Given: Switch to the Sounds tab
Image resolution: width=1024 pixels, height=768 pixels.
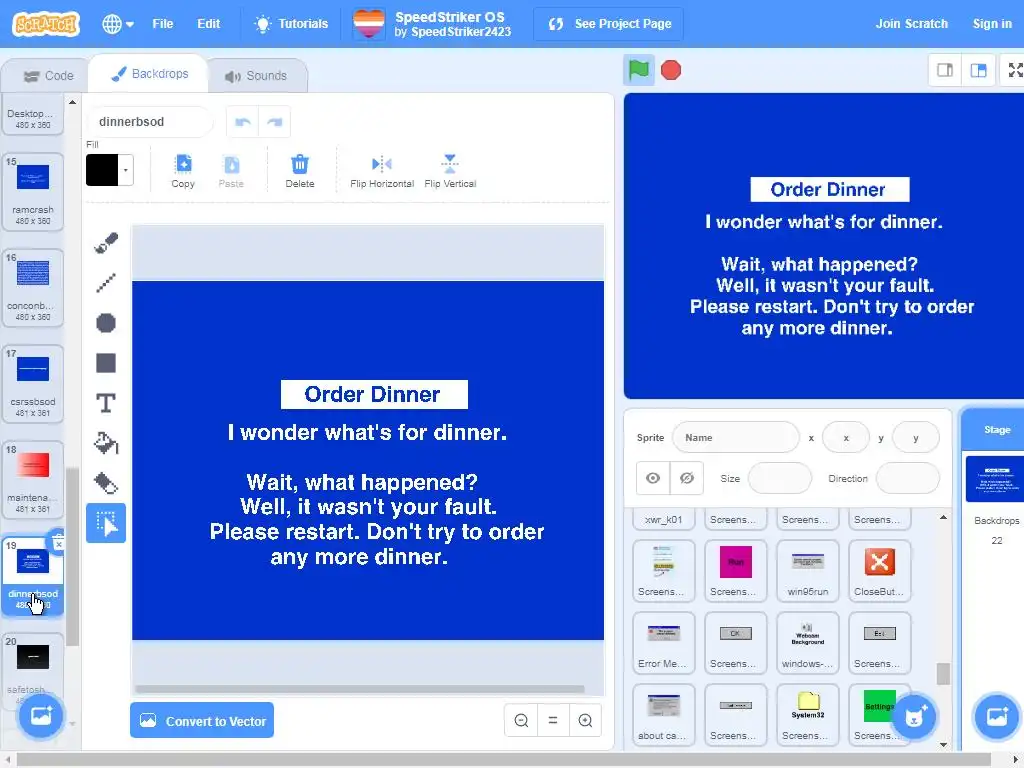Looking at the screenshot, I should 256,76.
